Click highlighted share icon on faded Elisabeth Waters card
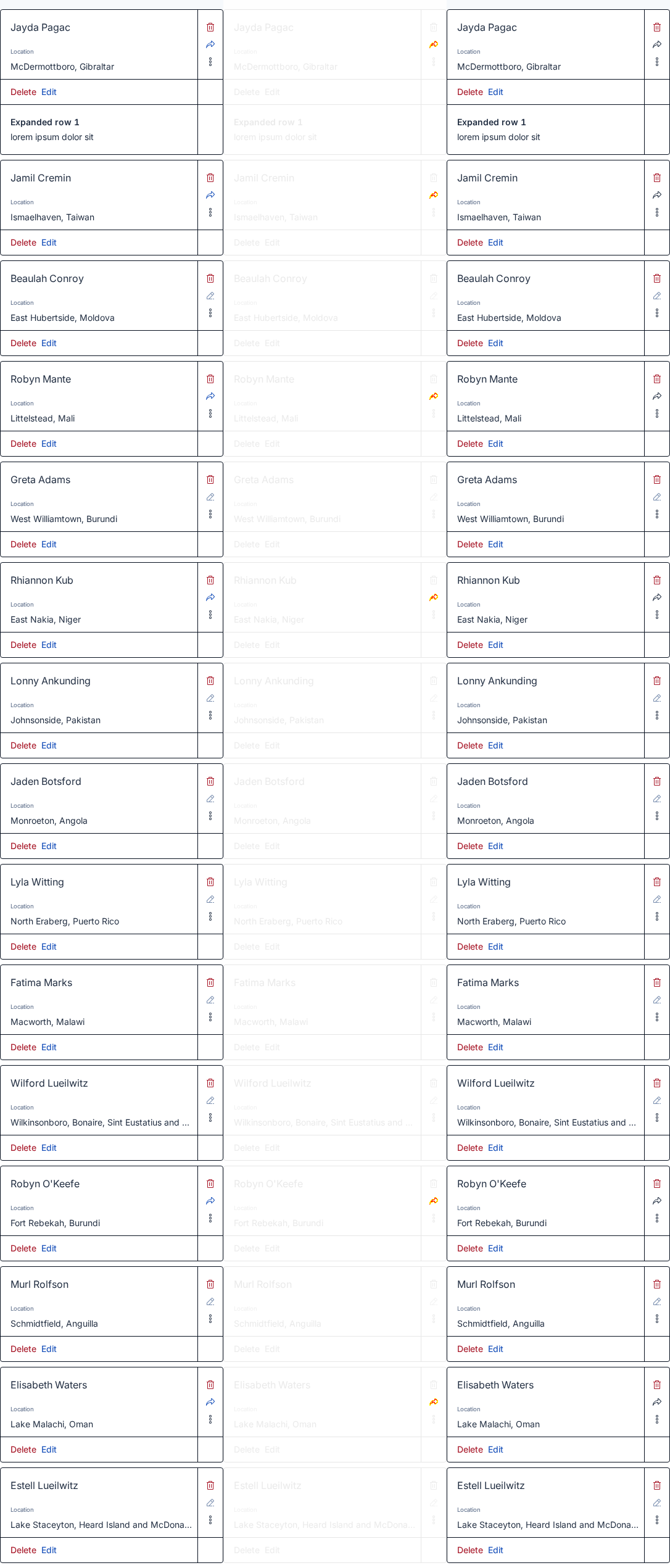This screenshot has width=670, height=1568. coord(434,1402)
